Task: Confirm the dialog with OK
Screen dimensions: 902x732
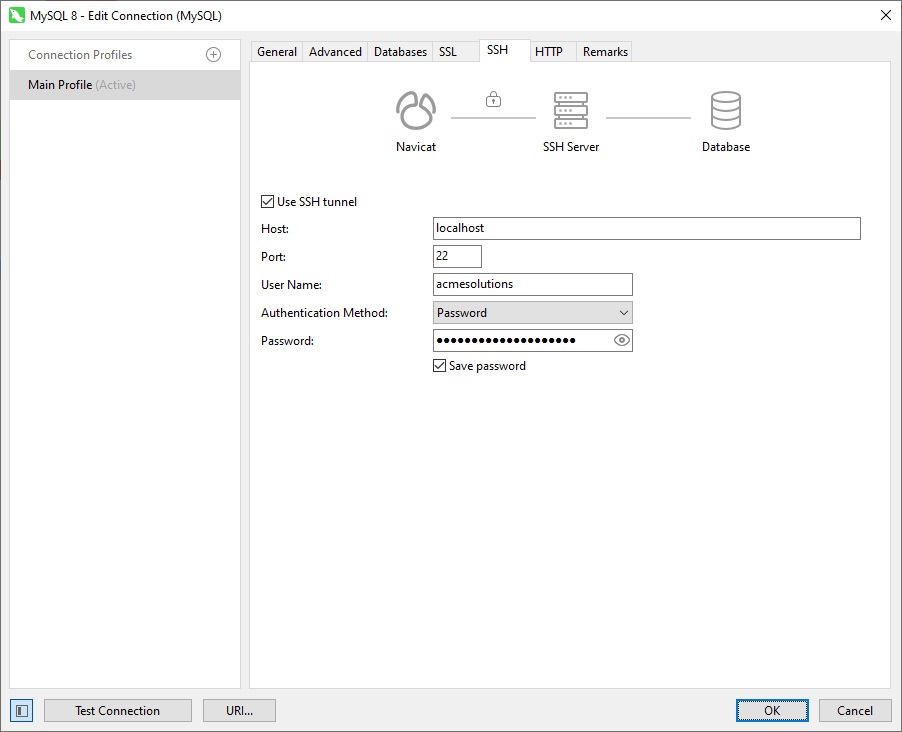Action: tap(772, 711)
